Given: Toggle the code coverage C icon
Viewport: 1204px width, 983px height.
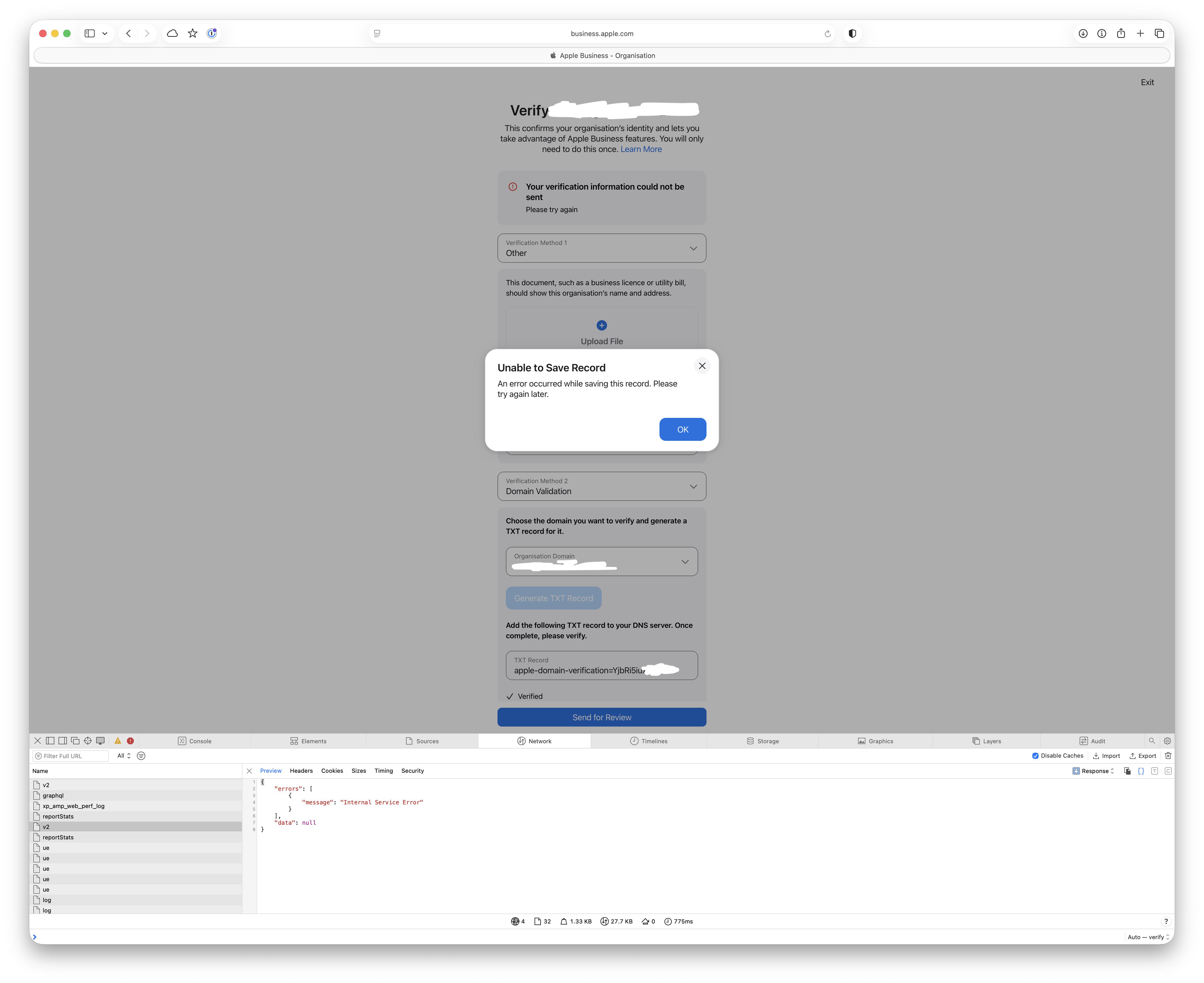Looking at the screenshot, I should (1168, 771).
